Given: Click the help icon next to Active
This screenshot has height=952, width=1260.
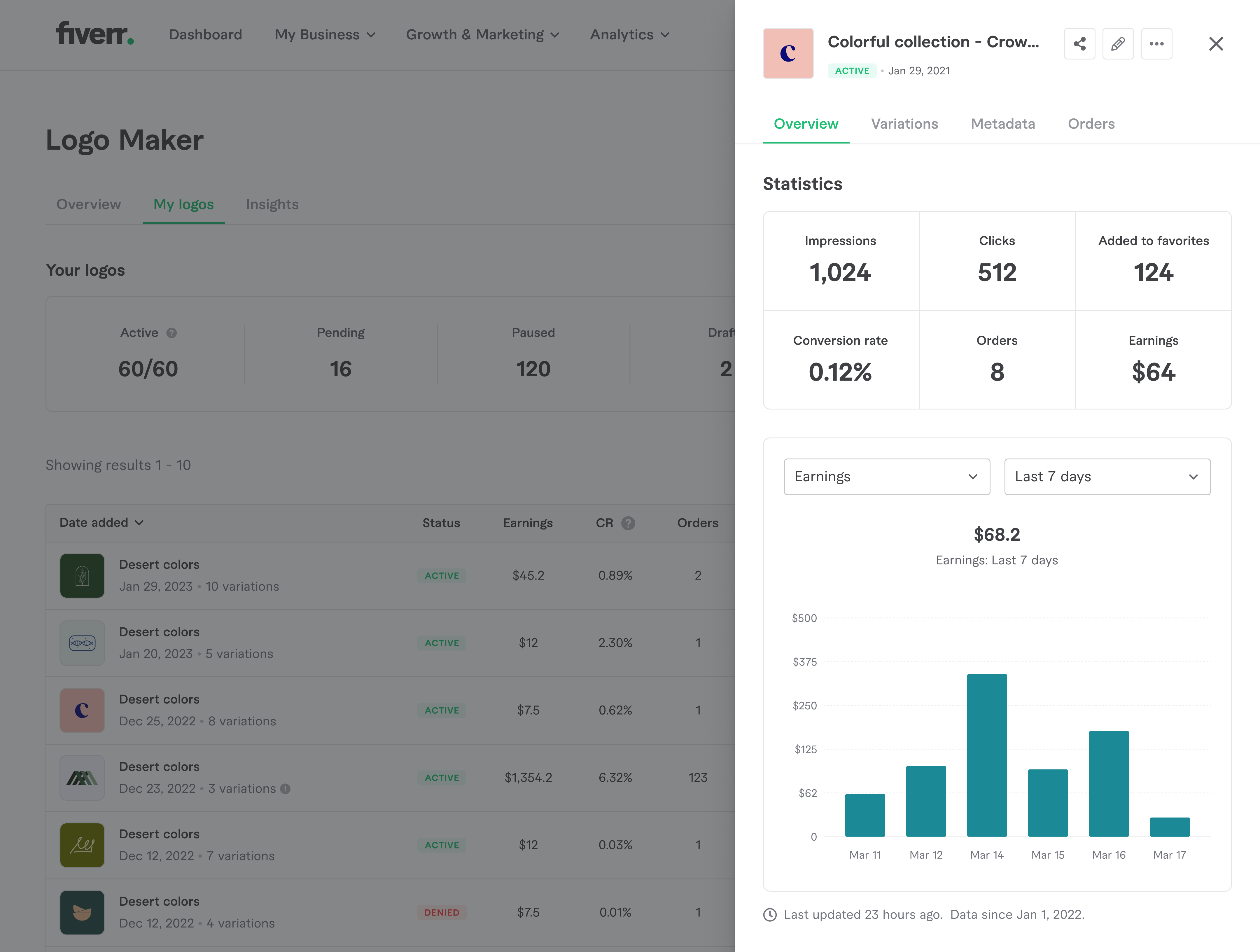Looking at the screenshot, I should tap(171, 333).
